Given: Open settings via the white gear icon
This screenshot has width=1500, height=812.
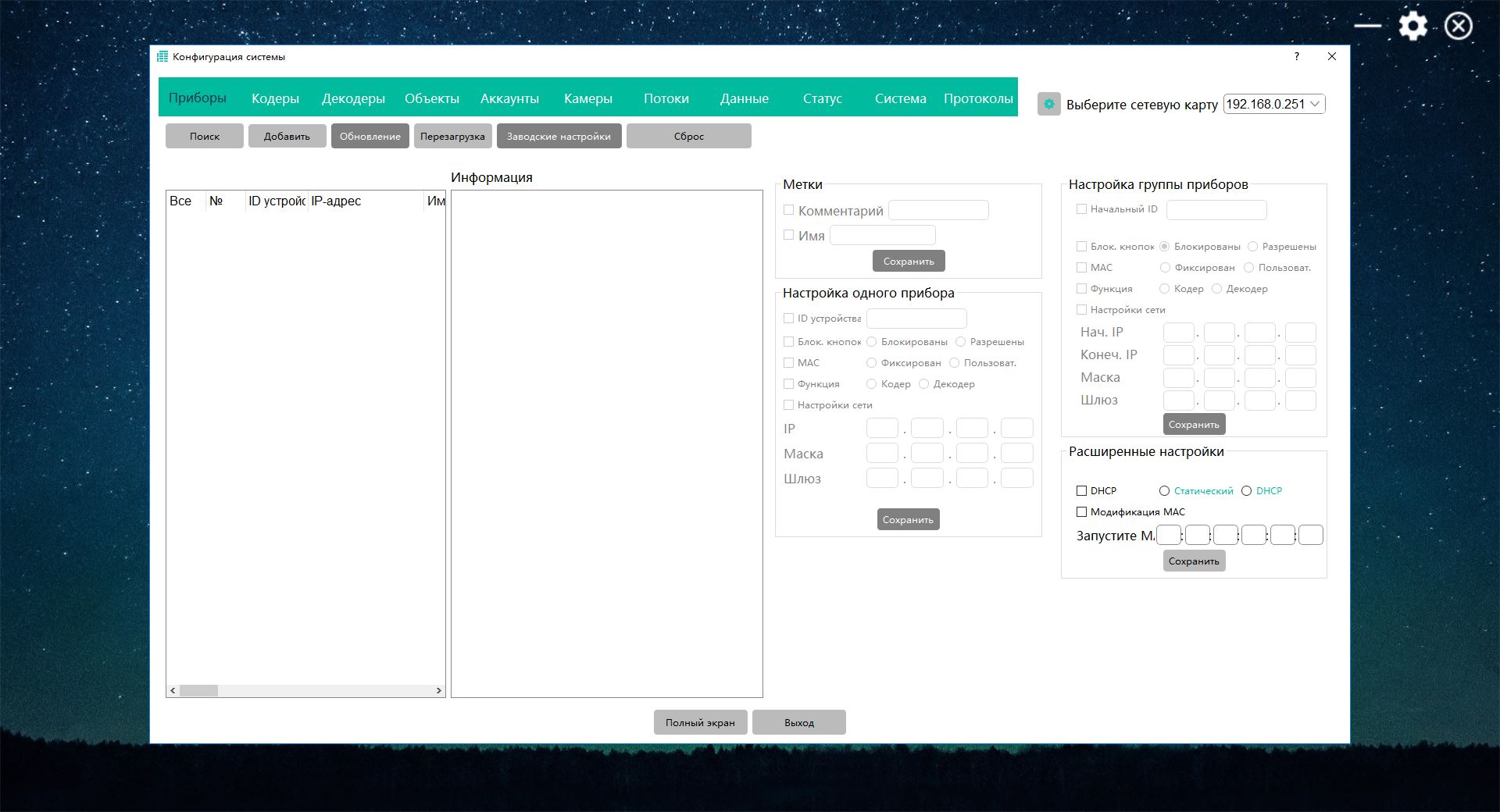Looking at the screenshot, I should coord(1412,26).
